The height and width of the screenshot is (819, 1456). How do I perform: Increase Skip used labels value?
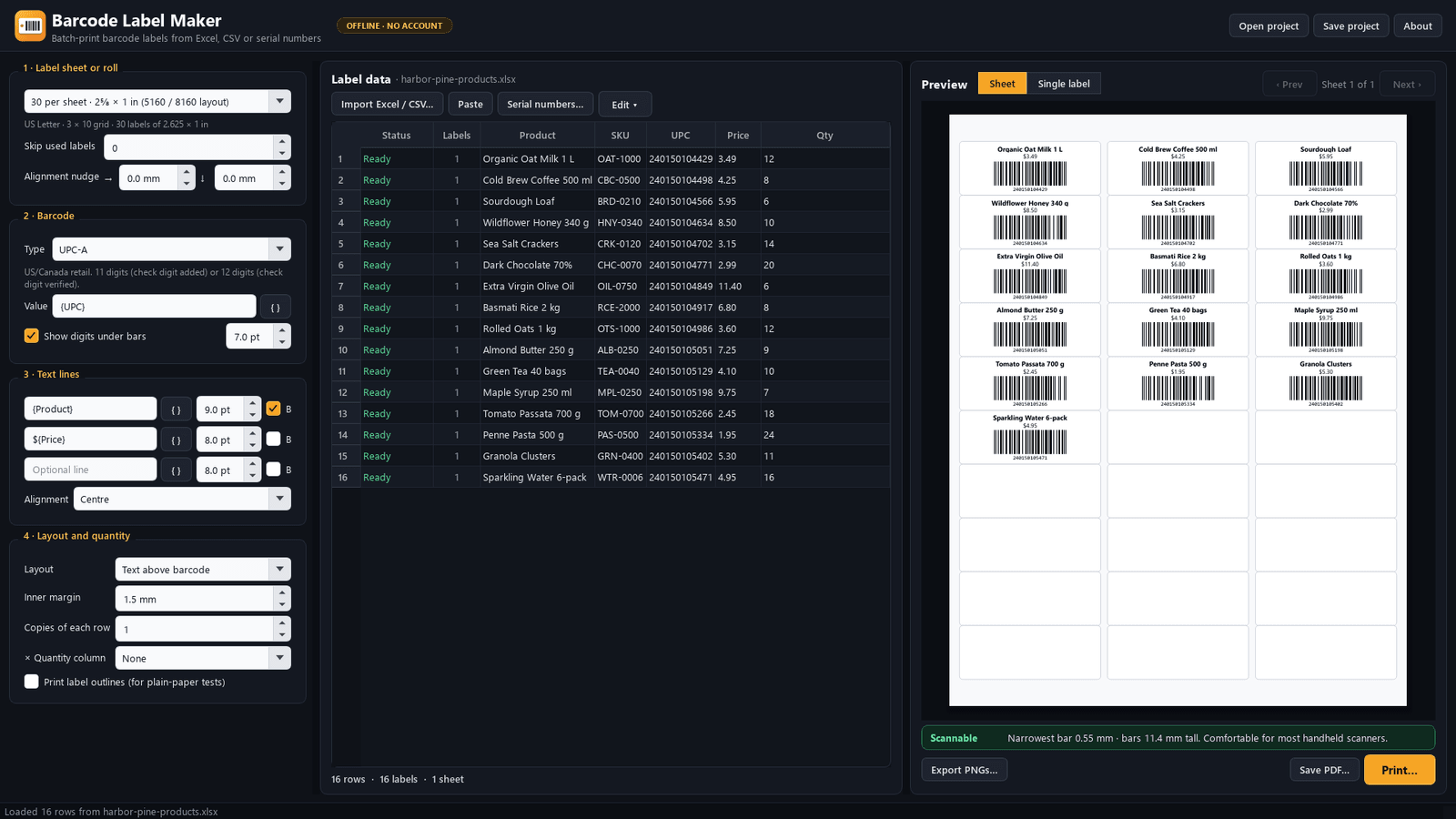tap(282, 141)
